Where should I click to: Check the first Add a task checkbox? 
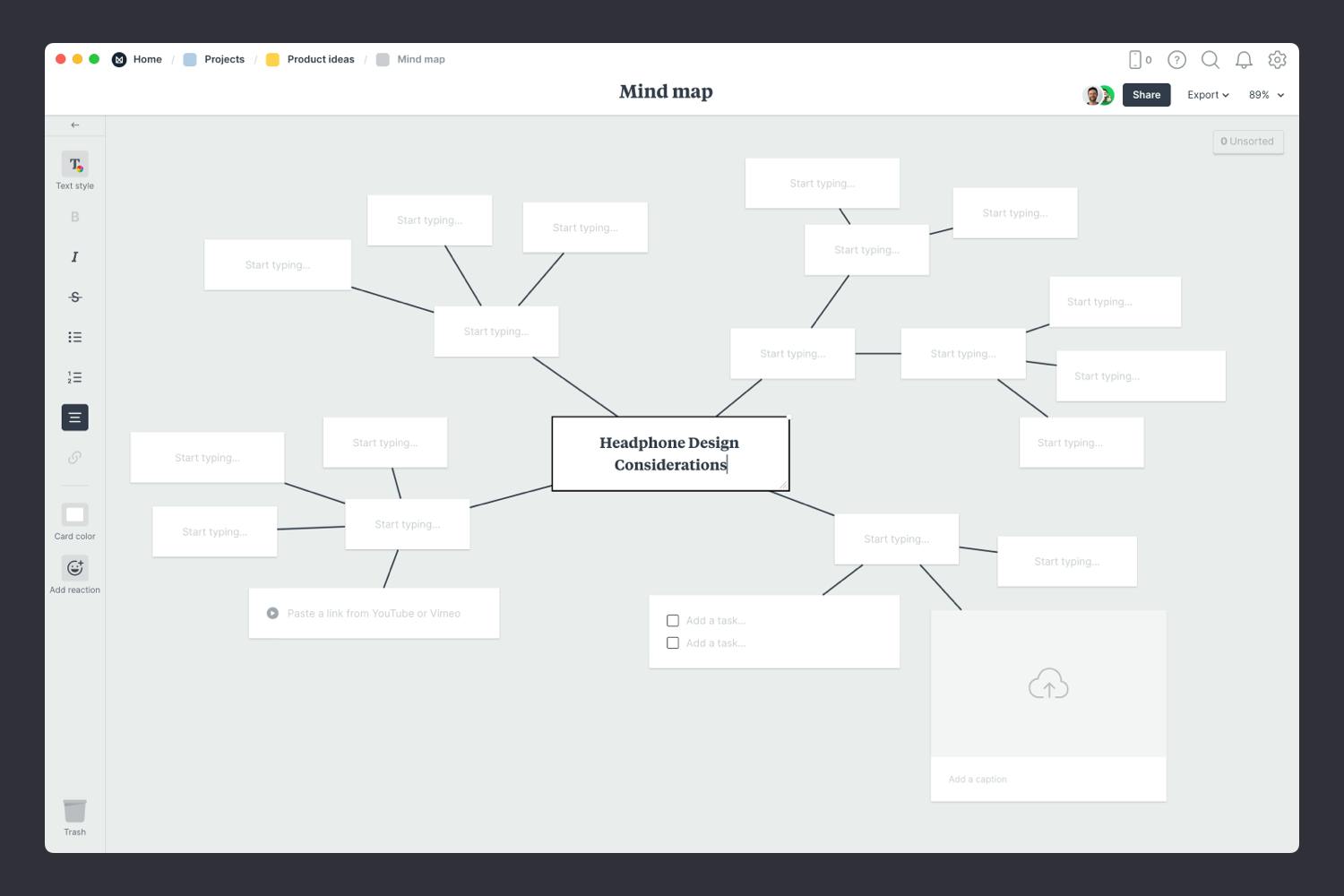pos(673,620)
